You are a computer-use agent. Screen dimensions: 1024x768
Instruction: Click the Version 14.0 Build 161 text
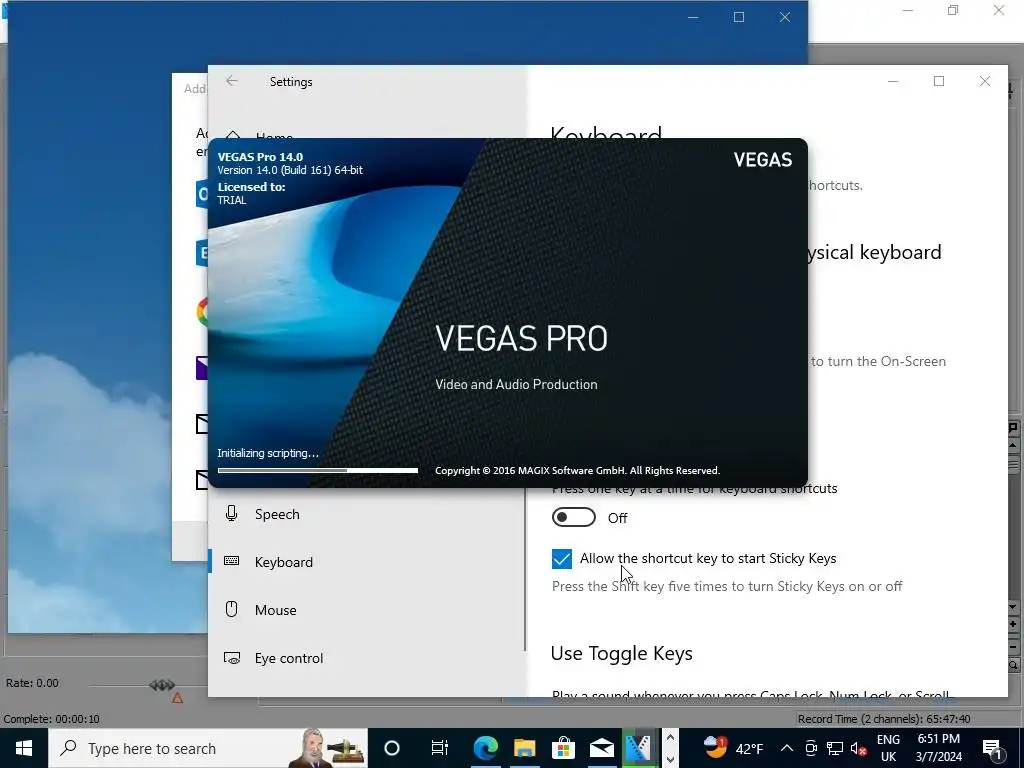[290, 170]
